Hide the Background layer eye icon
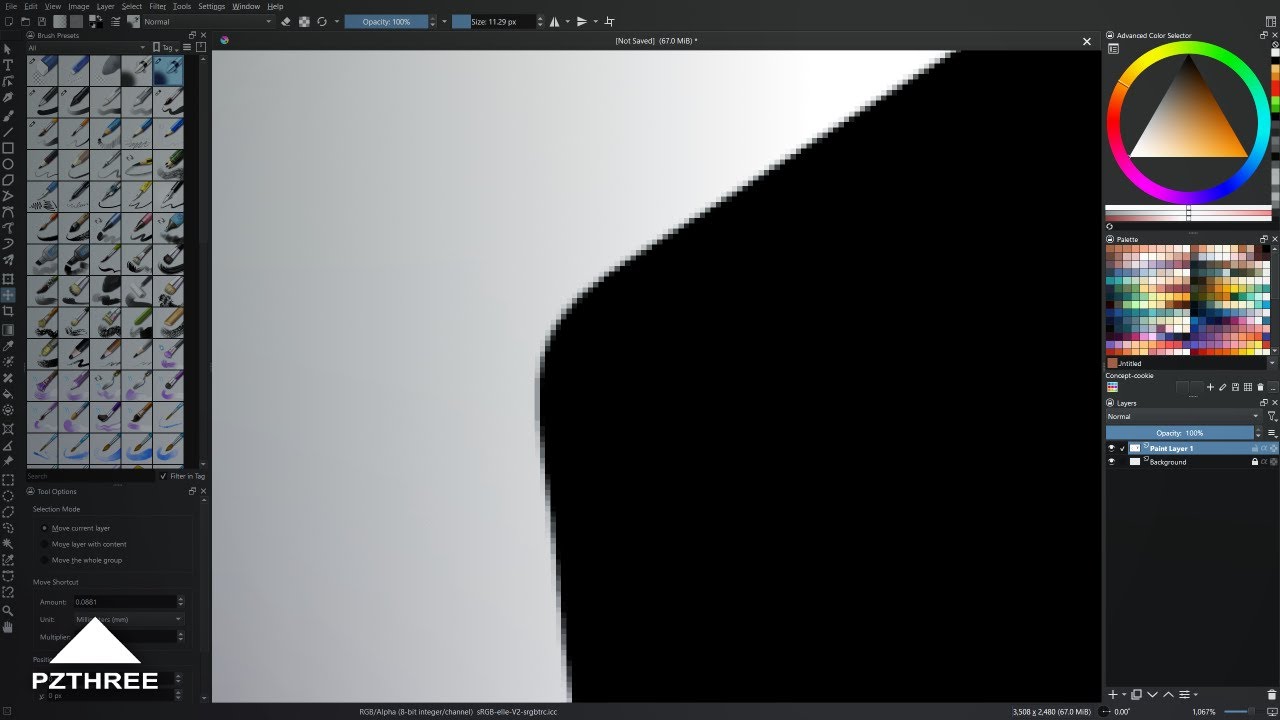 click(1111, 462)
